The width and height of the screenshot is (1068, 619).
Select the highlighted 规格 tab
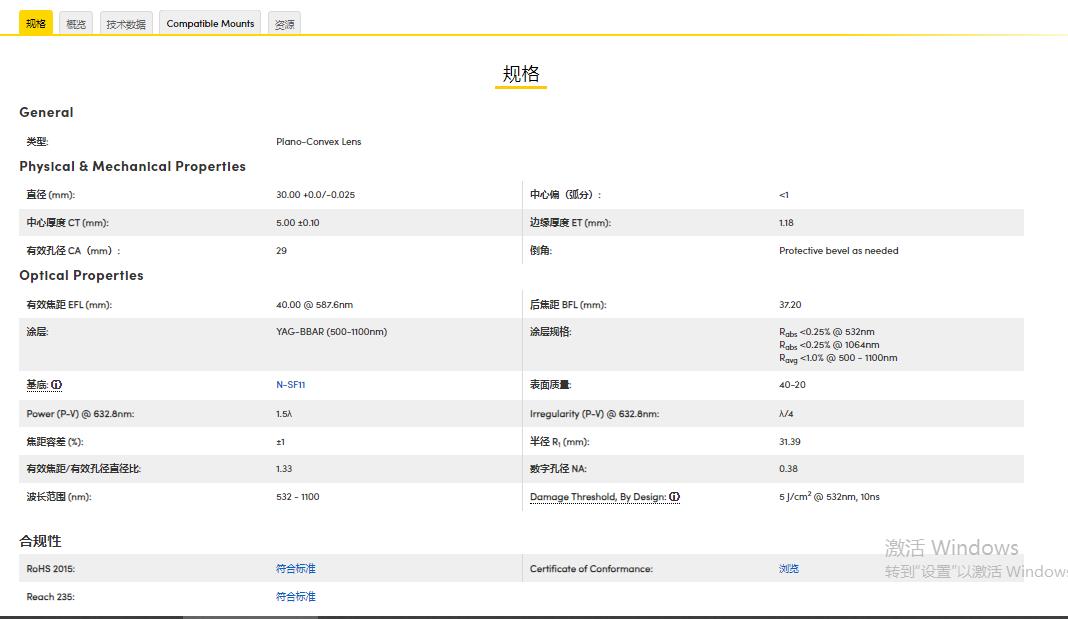click(36, 22)
